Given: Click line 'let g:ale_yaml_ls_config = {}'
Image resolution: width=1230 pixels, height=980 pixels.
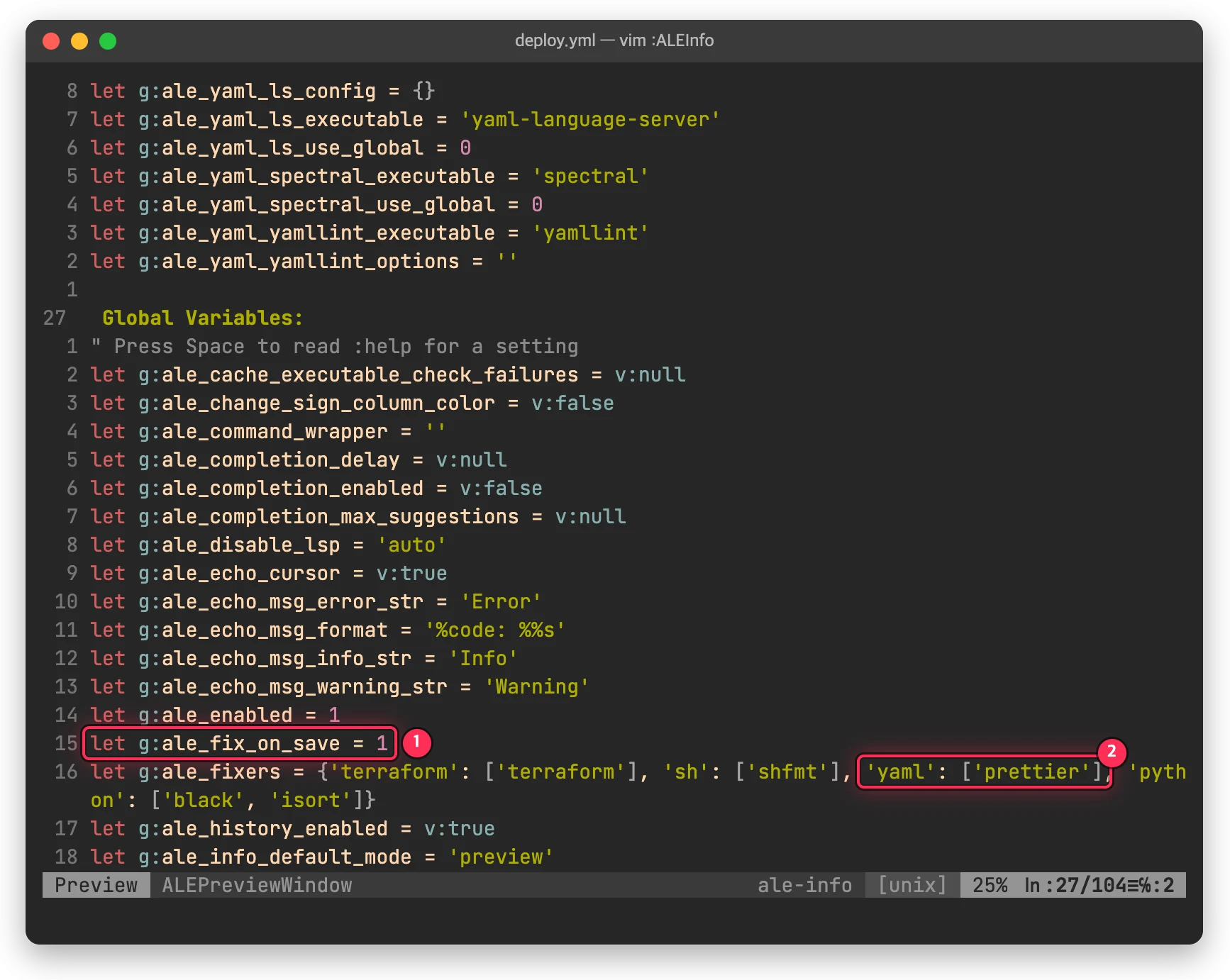Looking at the screenshot, I should 262,91.
